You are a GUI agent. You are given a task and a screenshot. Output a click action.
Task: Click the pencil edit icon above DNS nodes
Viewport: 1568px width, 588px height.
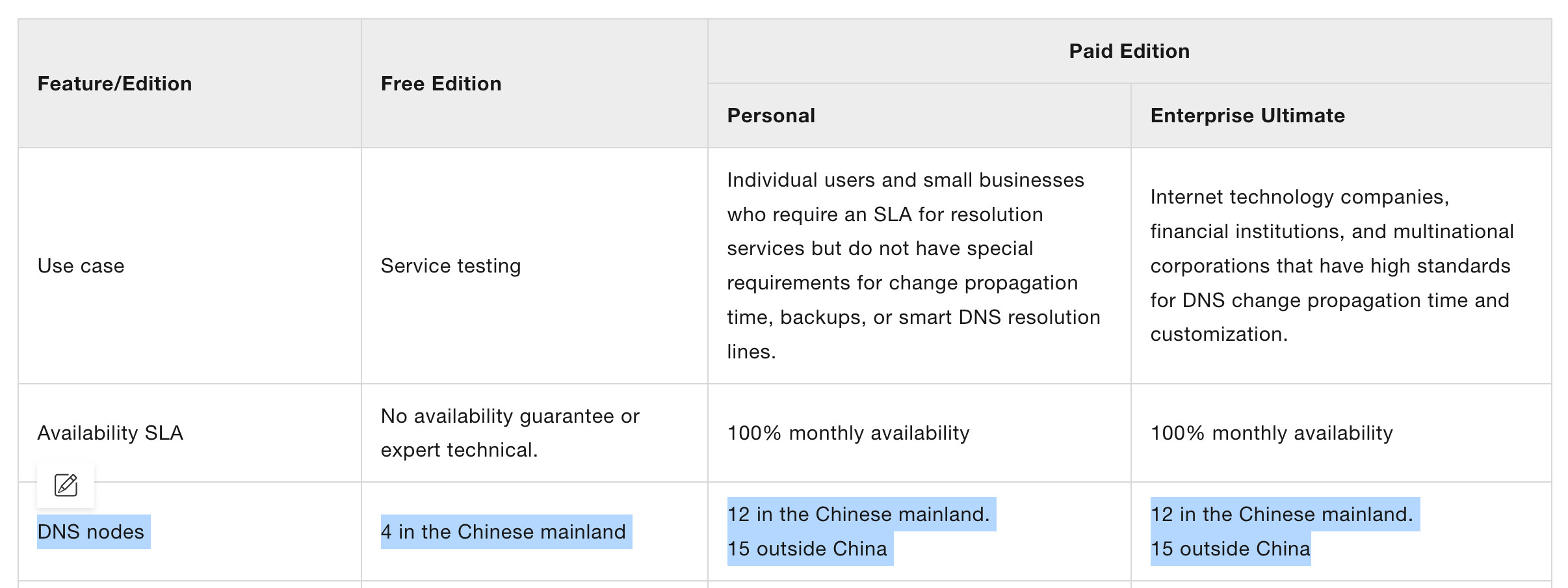click(66, 485)
